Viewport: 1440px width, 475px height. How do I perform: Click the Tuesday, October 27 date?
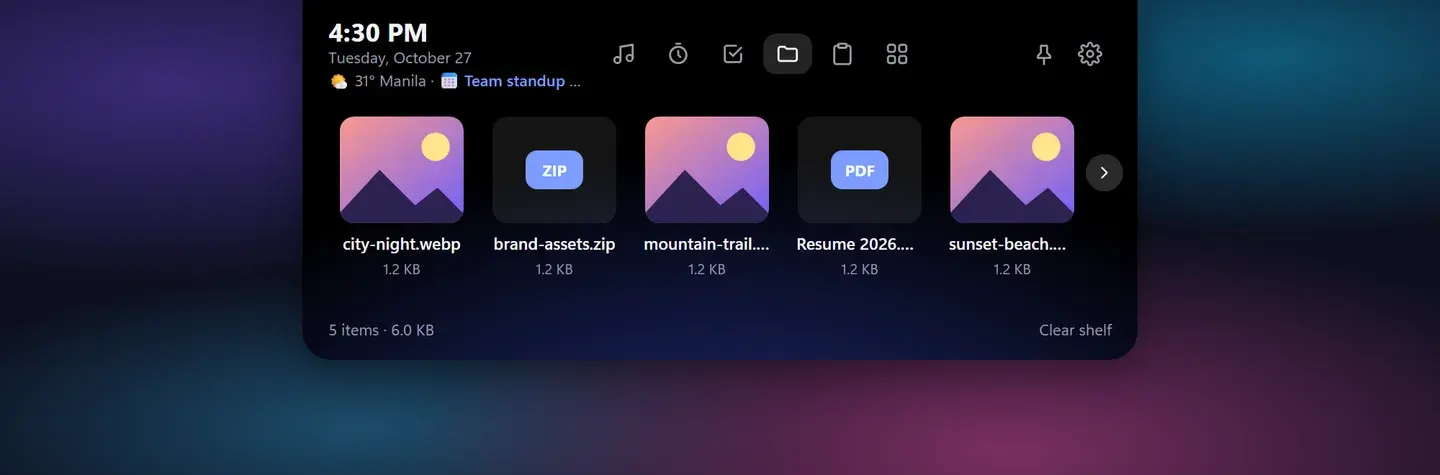pos(400,58)
